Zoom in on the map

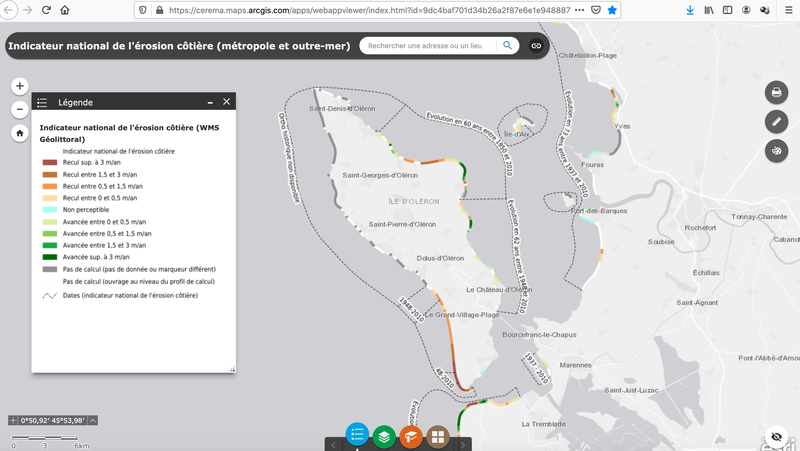pos(20,86)
